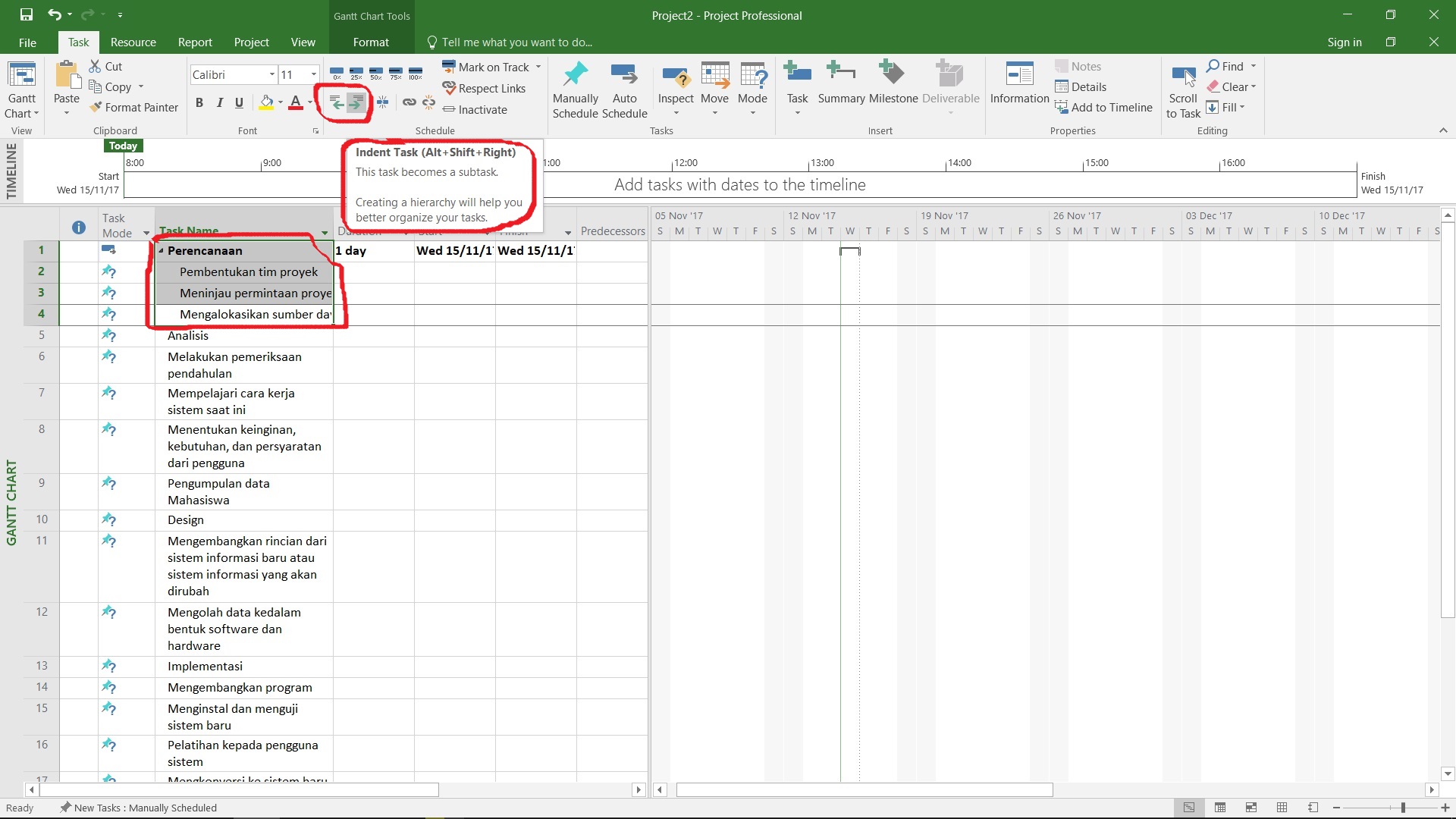The height and width of the screenshot is (819, 1456).
Task: Open the Task Mode column filter dropdown
Action: click(146, 233)
